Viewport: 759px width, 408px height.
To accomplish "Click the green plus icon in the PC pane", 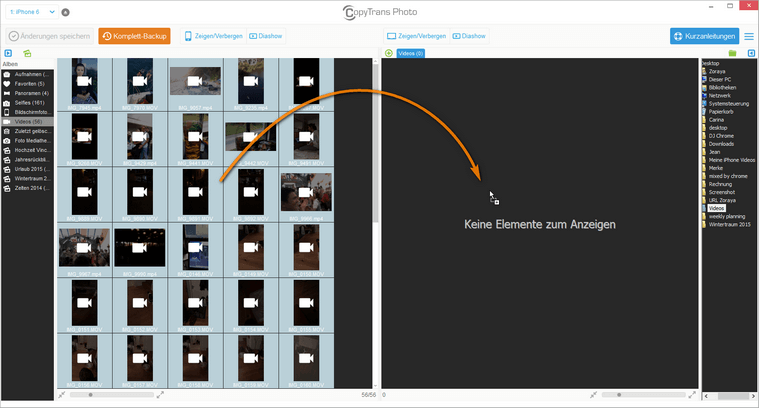I will pos(389,53).
